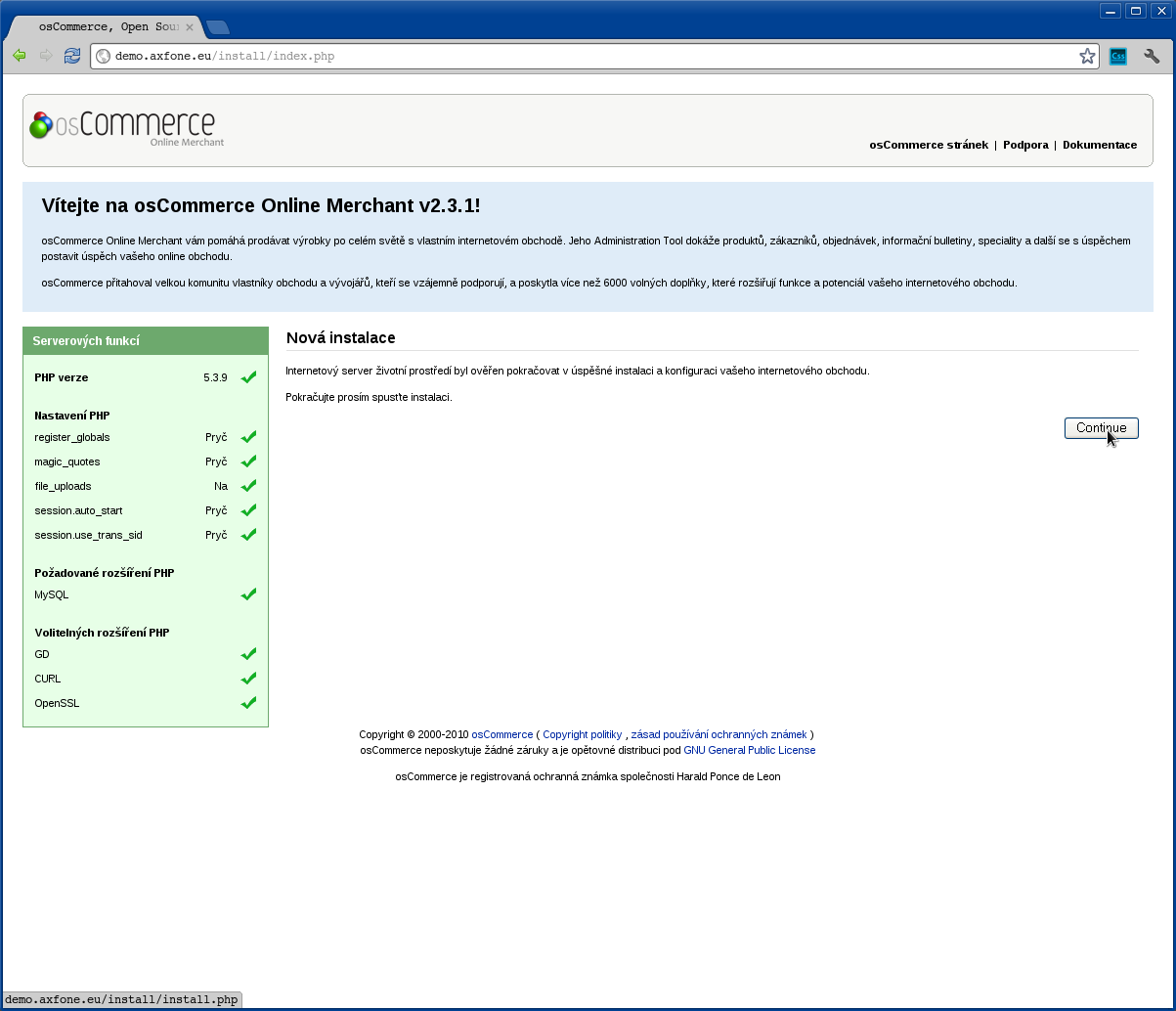The image size is (1176, 1011).
Task: Open the wrench settings menu
Action: tap(1152, 56)
